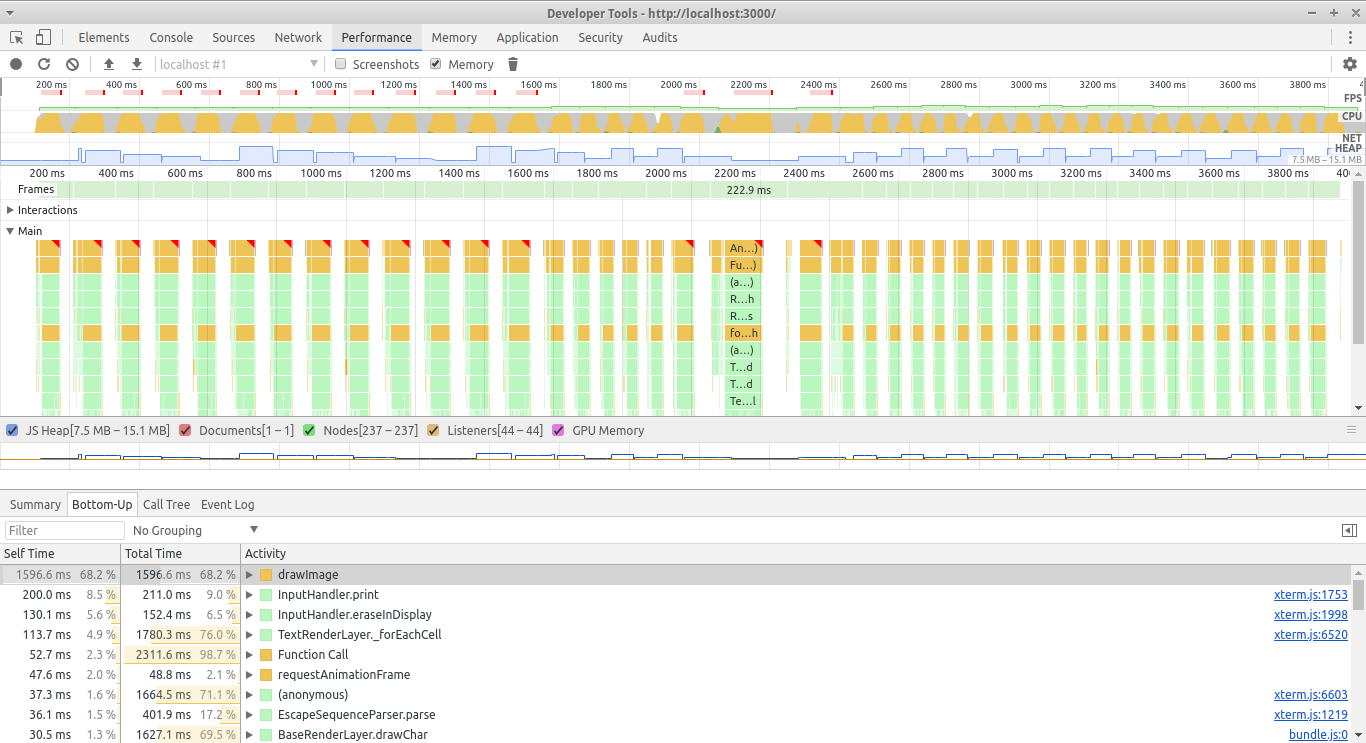
Task: Switch to the Memory panel tab
Action: pos(454,37)
